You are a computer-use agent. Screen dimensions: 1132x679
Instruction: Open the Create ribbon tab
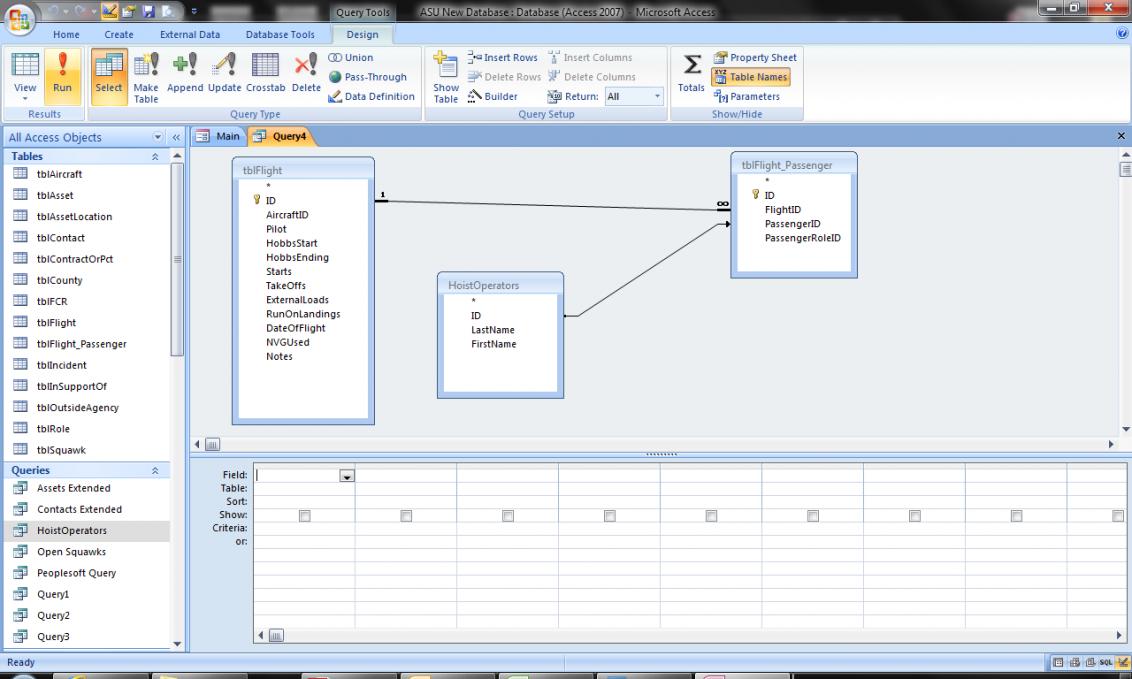click(119, 35)
